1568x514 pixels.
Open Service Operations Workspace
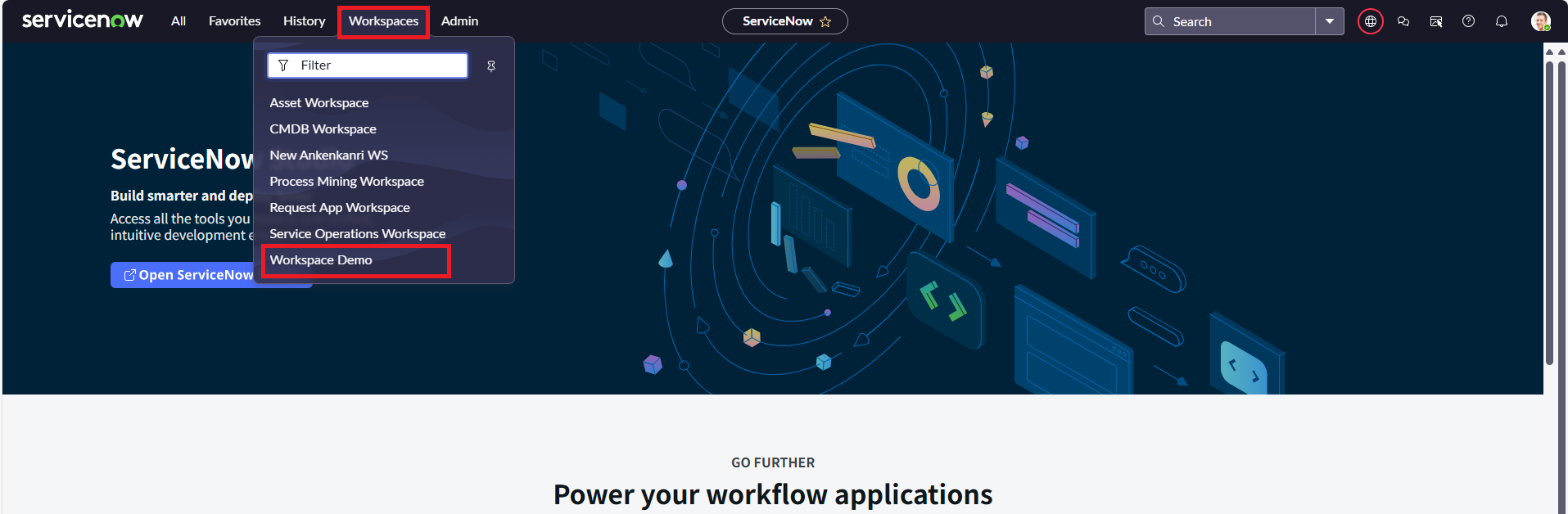pos(358,234)
